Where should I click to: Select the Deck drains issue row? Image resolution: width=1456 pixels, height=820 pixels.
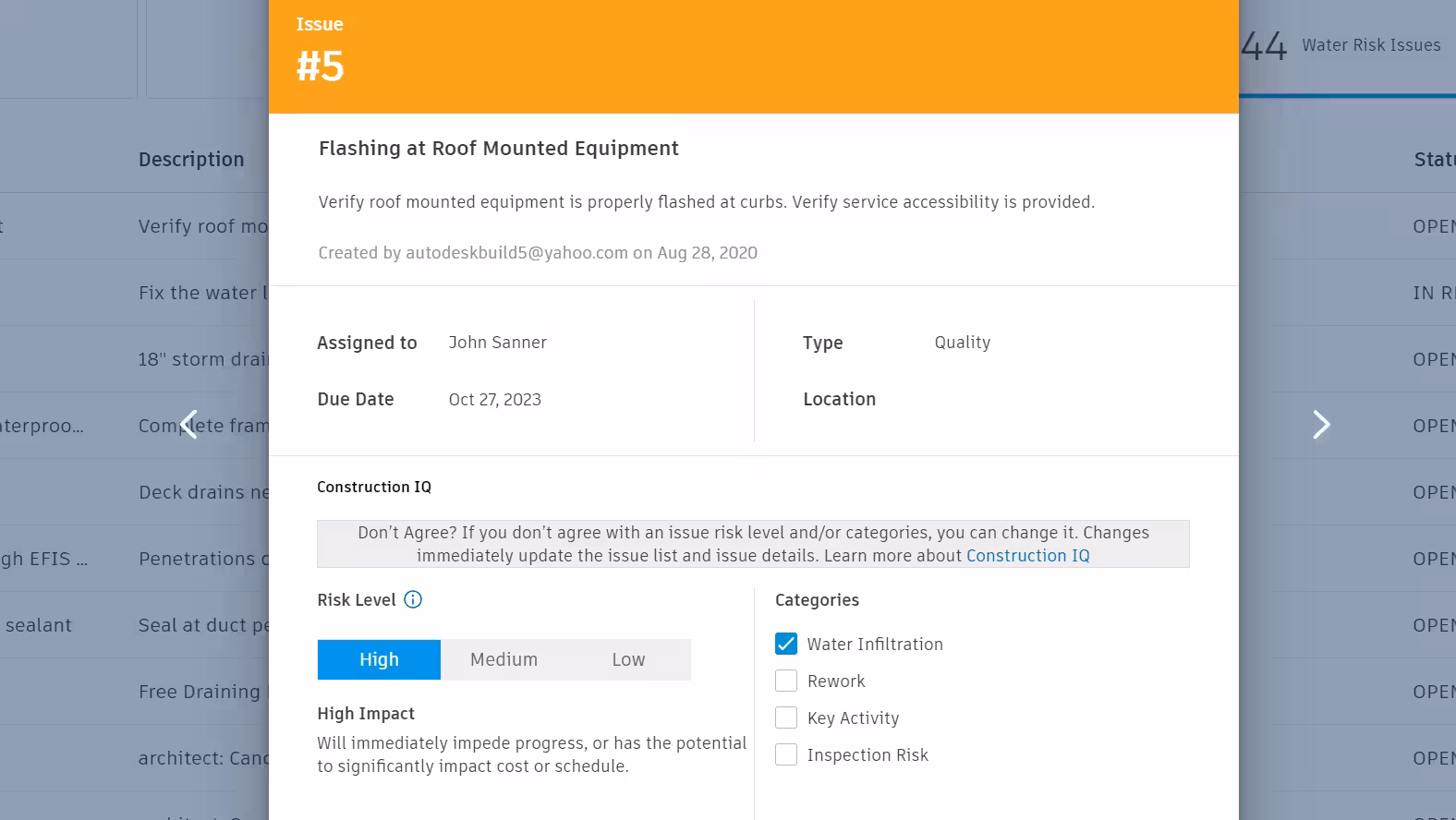click(203, 492)
